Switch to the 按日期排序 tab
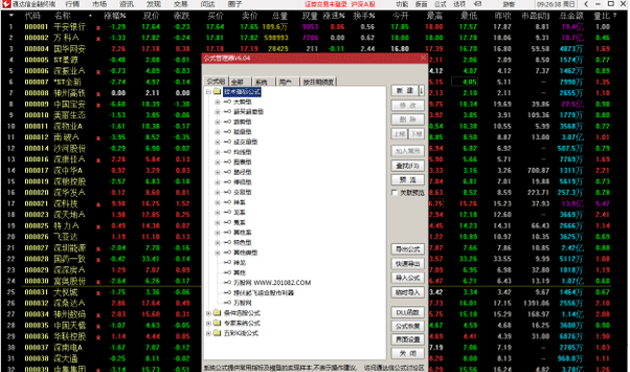The width and height of the screenshot is (630, 372). coord(318,82)
